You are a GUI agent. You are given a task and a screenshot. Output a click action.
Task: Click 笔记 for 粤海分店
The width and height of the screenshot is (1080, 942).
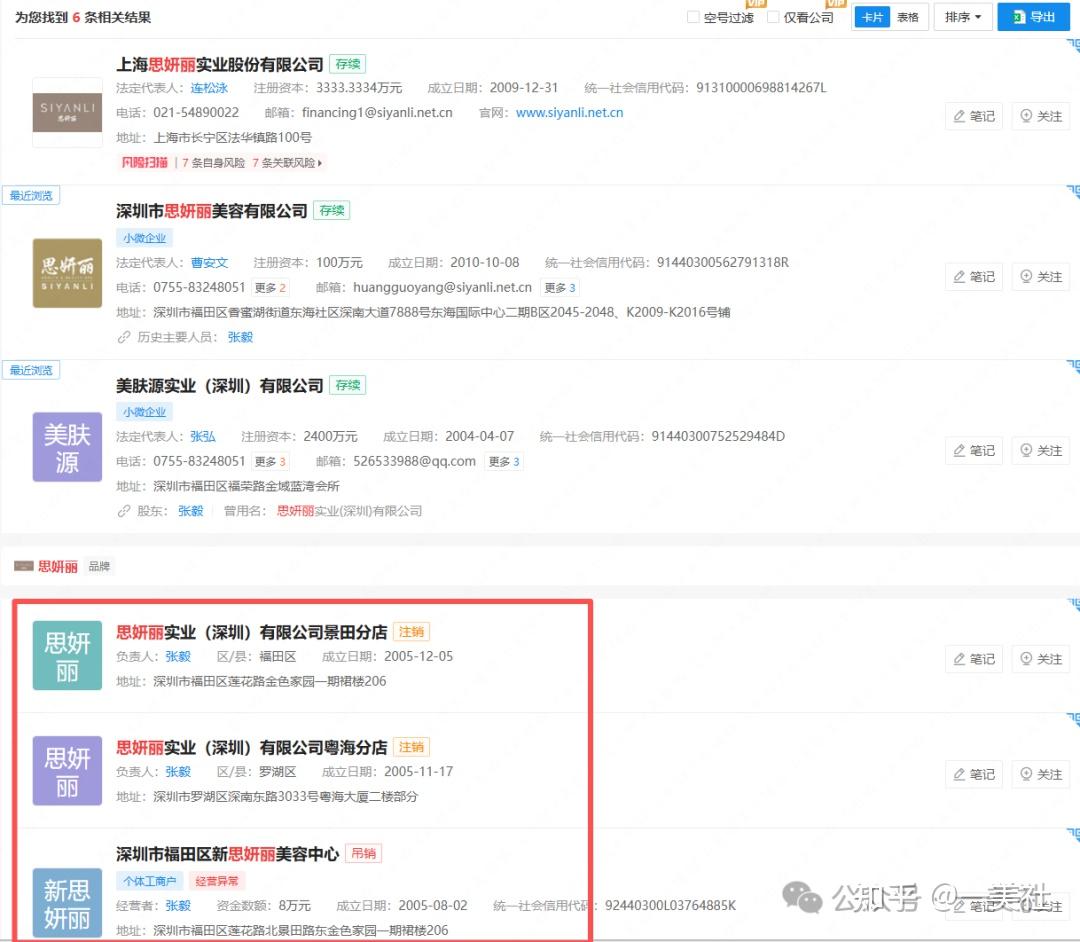coord(974,774)
